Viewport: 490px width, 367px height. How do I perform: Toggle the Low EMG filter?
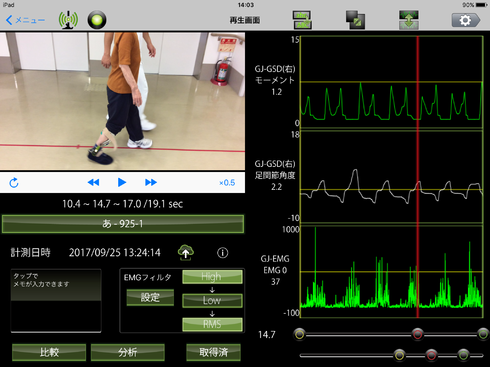click(212, 300)
